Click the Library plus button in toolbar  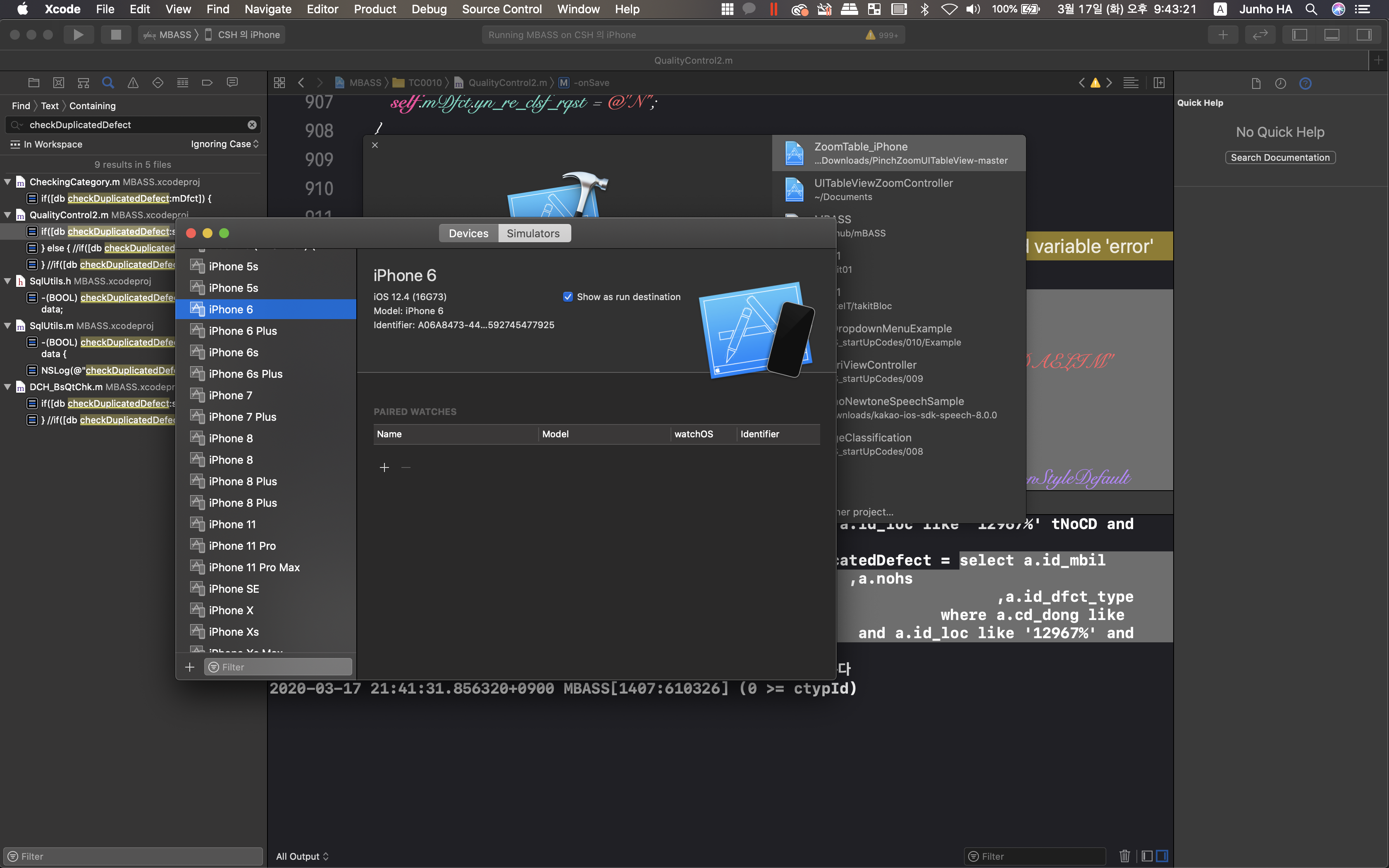(x=1222, y=34)
